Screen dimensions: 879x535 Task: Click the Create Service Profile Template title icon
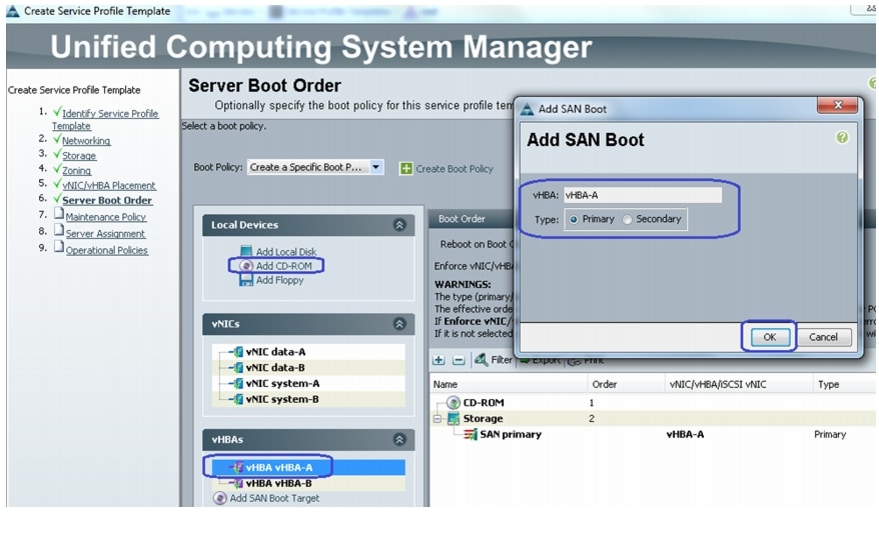[x=12, y=11]
